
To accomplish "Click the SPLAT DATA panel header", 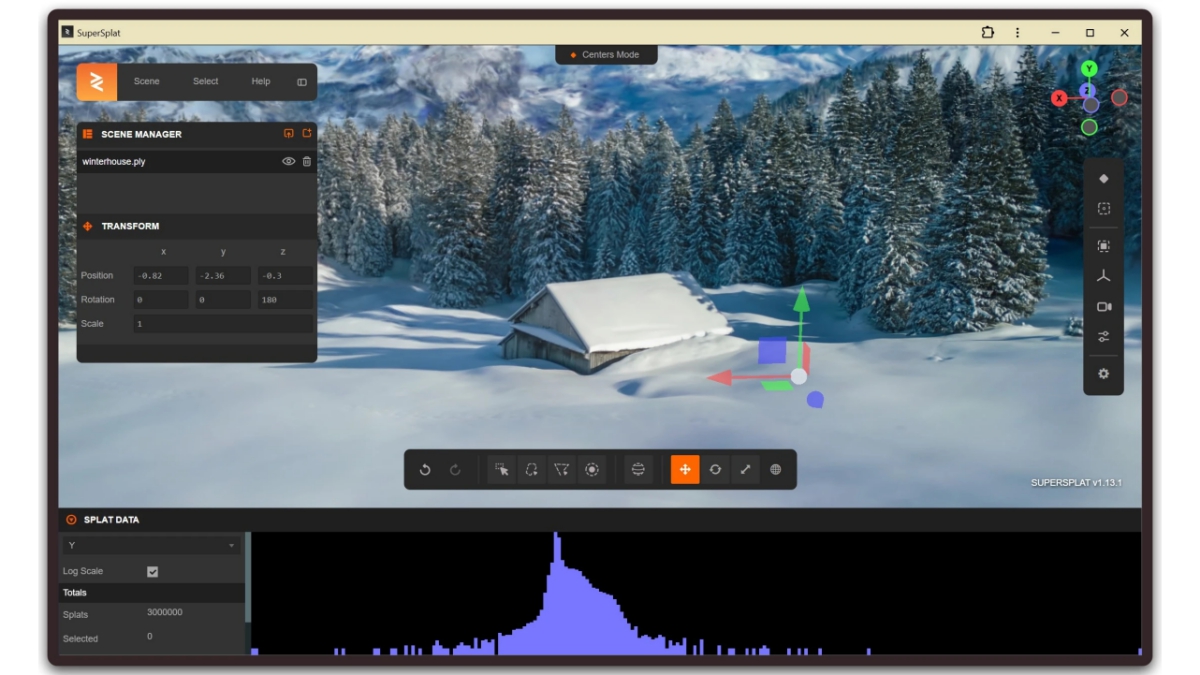I will click(x=600, y=520).
